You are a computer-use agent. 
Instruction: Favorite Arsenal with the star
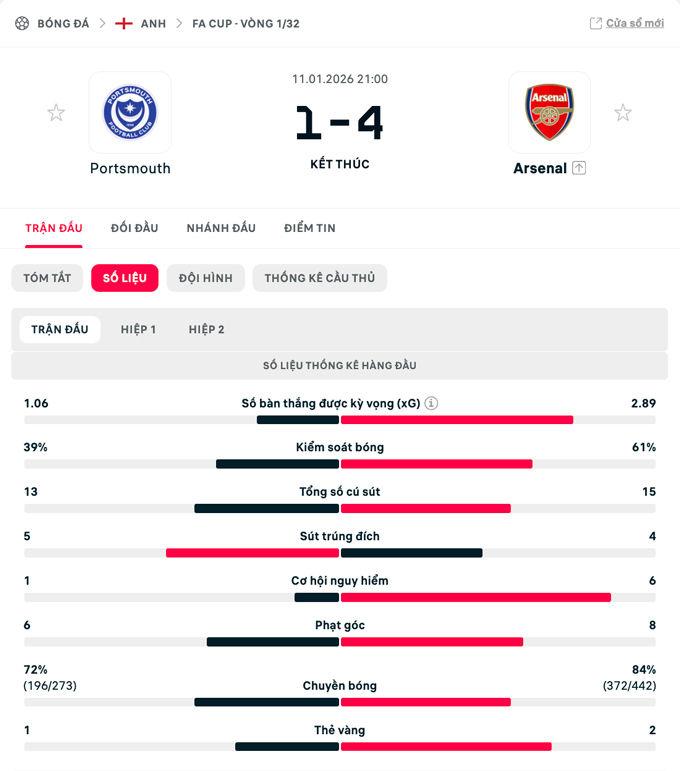click(623, 113)
